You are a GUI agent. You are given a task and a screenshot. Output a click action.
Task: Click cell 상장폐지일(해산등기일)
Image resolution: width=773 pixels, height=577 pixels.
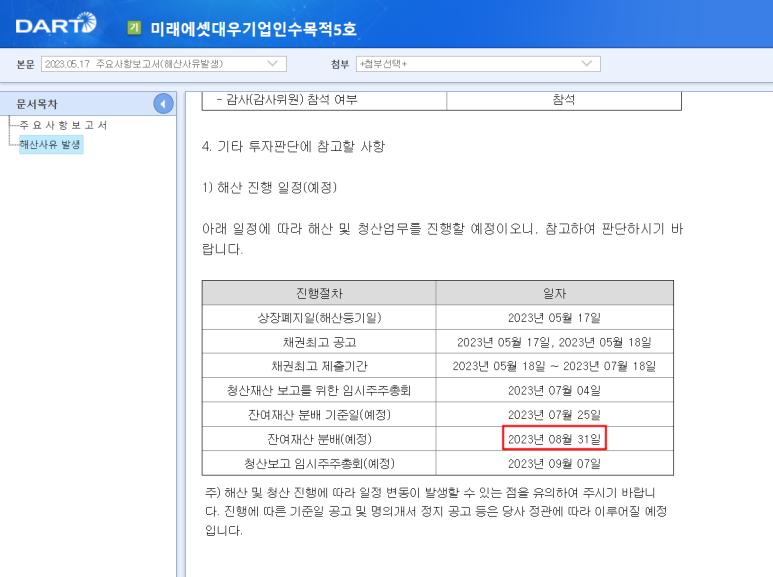pos(319,318)
